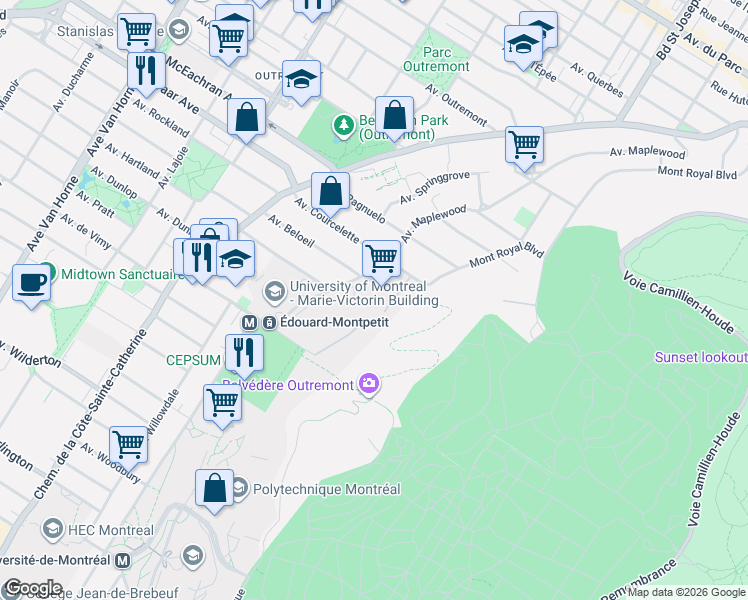Click the Map data ©2026 Google text
748x600 pixels.
(x=686, y=592)
